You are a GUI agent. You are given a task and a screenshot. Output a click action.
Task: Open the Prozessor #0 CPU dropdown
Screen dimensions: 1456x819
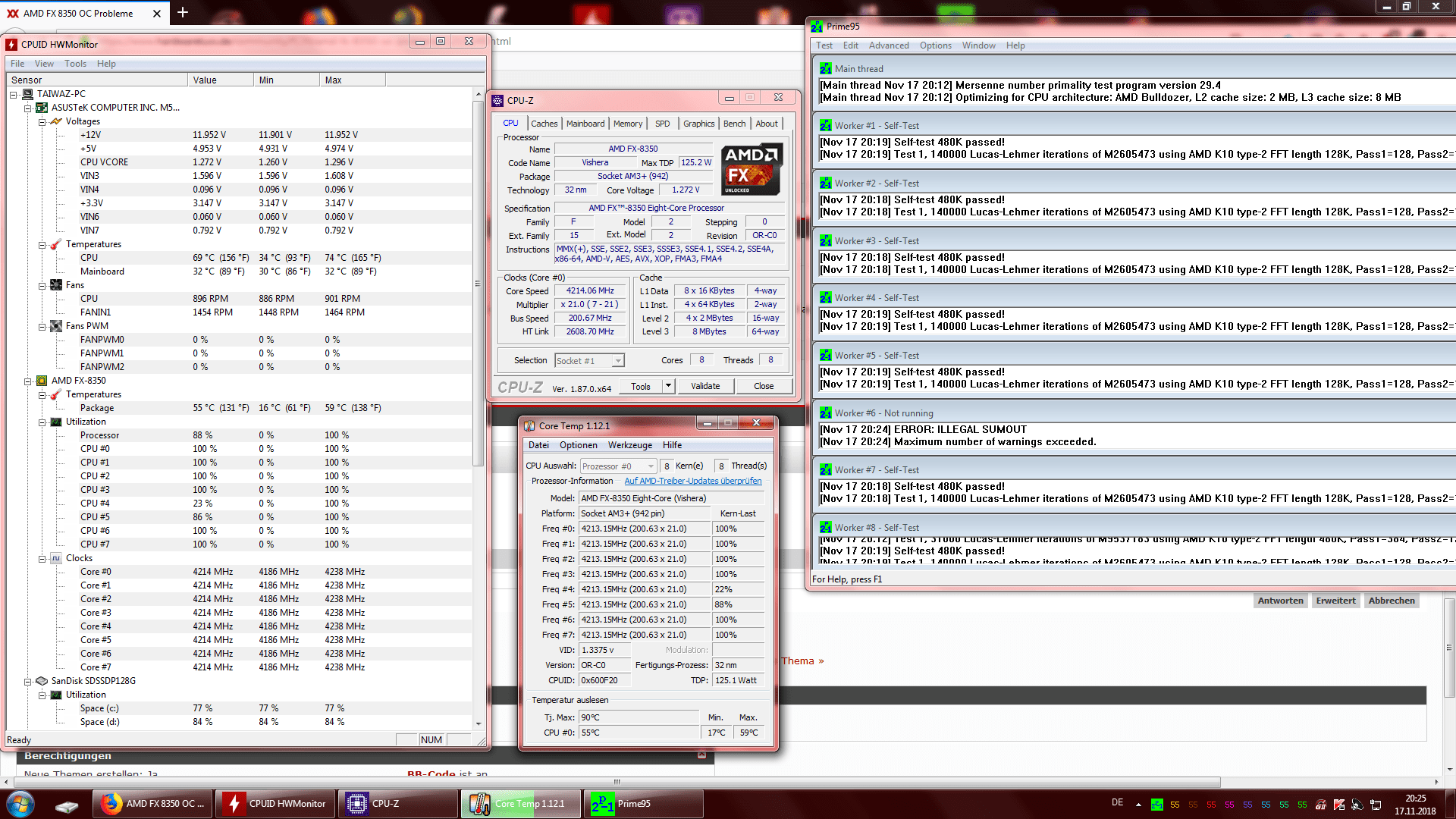(651, 466)
